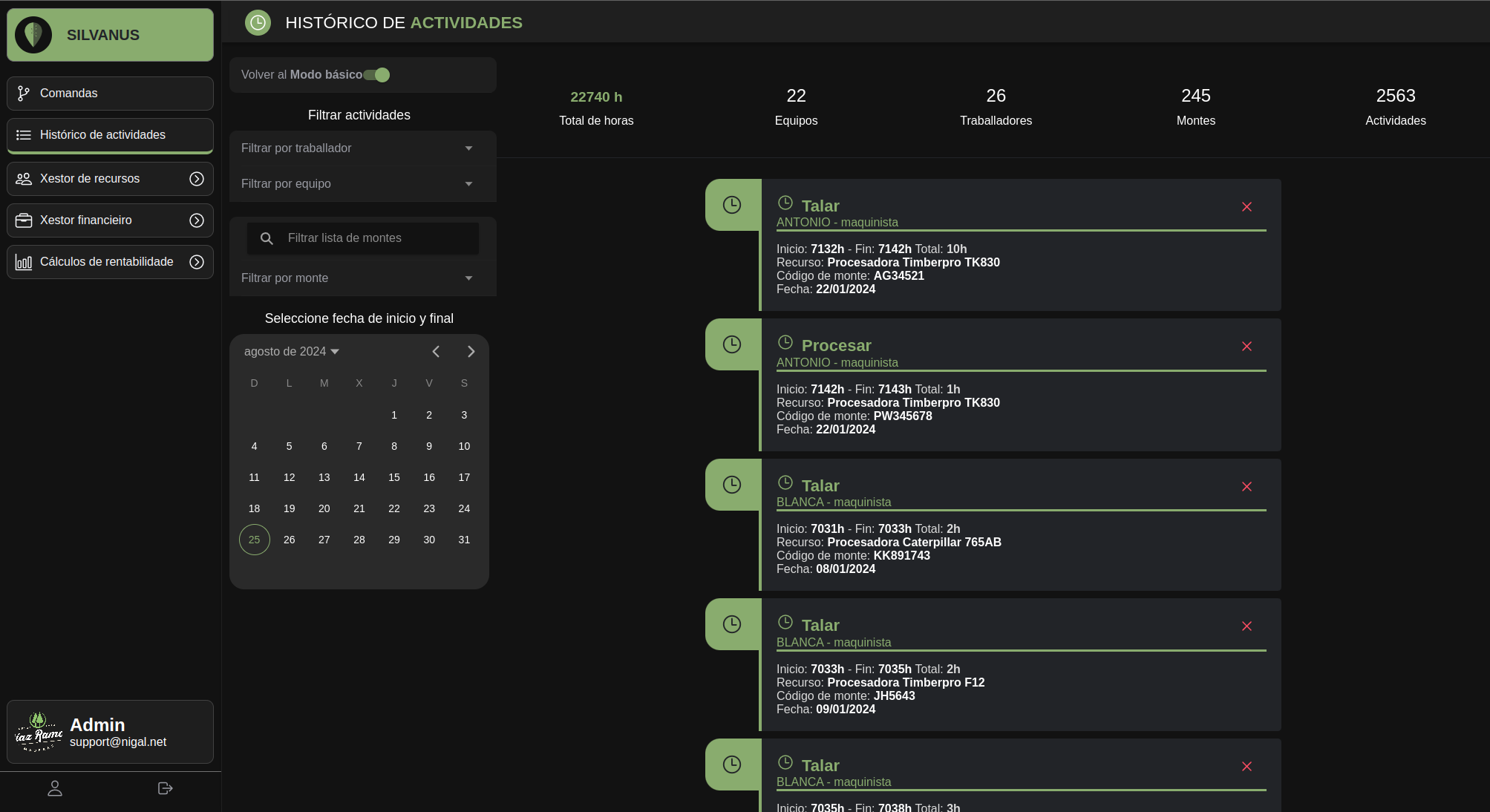Click the Comandas branch icon
This screenshot has height=812, width=1490.
coord(24,94)
